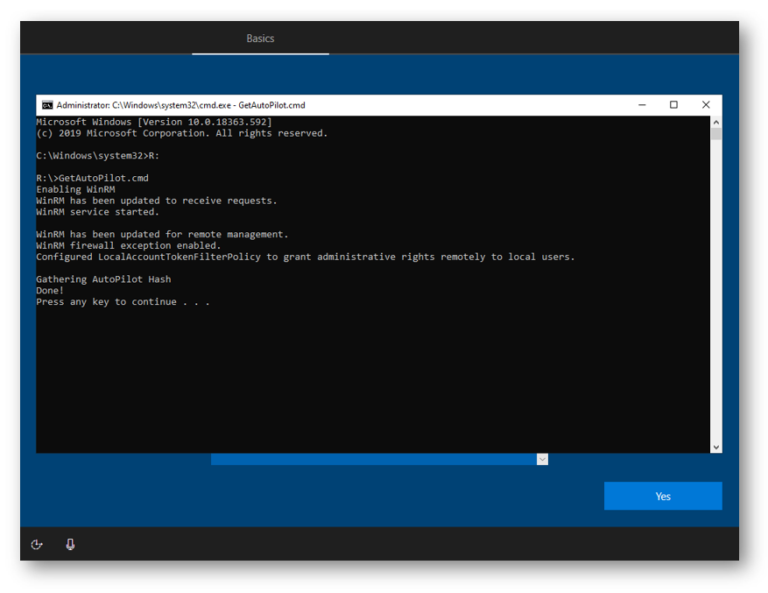Viewport: 768px width, 593px height.
Task: Open the Basics tab
Action: coord(260,38)
